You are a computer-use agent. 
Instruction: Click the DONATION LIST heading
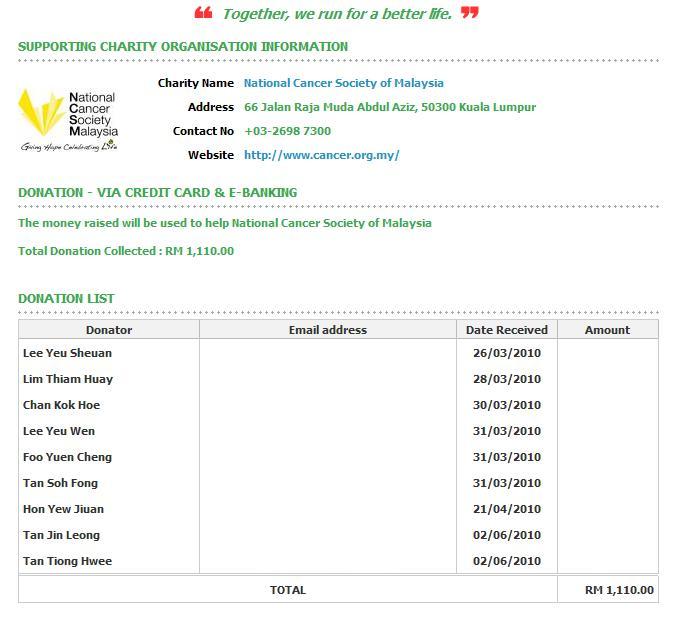tap(66, 298)
